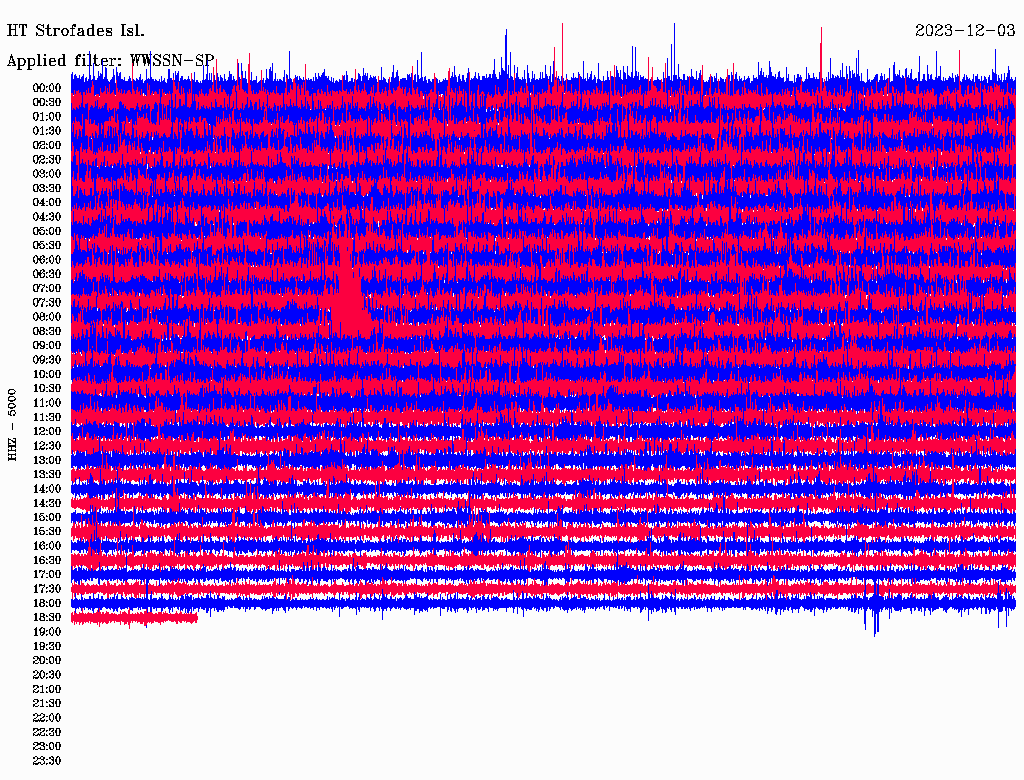The height and width of the screenshot is (780, 1024).
Task: Select the 01:00 time label
Action: [47, 117]
